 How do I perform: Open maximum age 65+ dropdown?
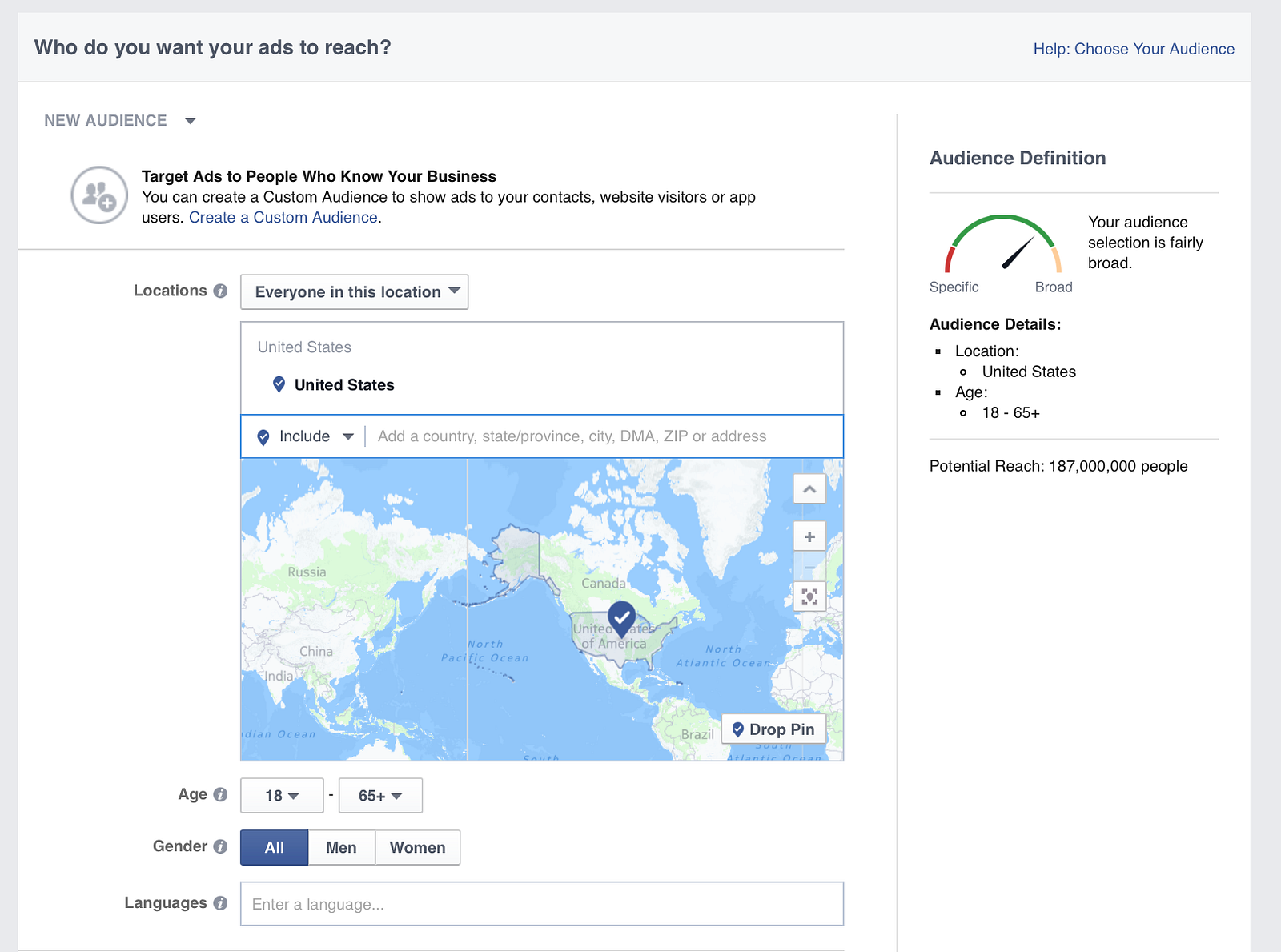click(x=380, y=796)
